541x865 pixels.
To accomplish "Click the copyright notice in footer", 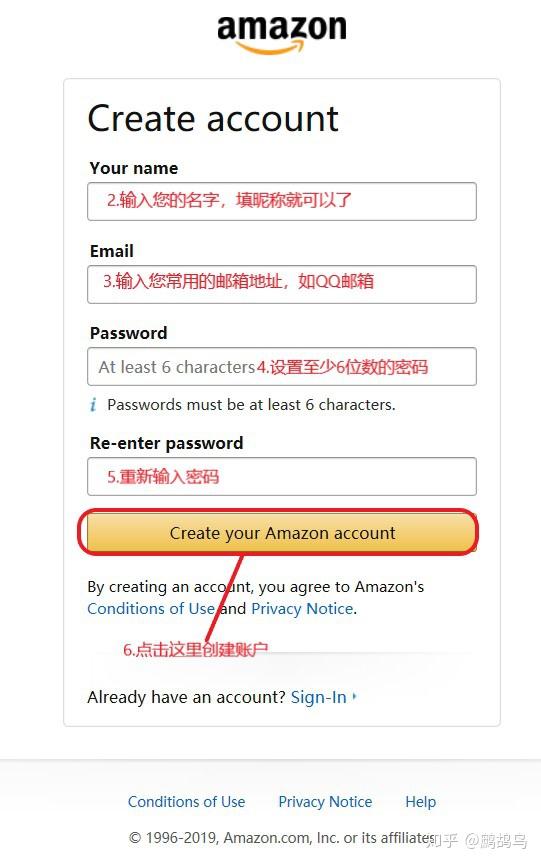I will tap(281, 838).
